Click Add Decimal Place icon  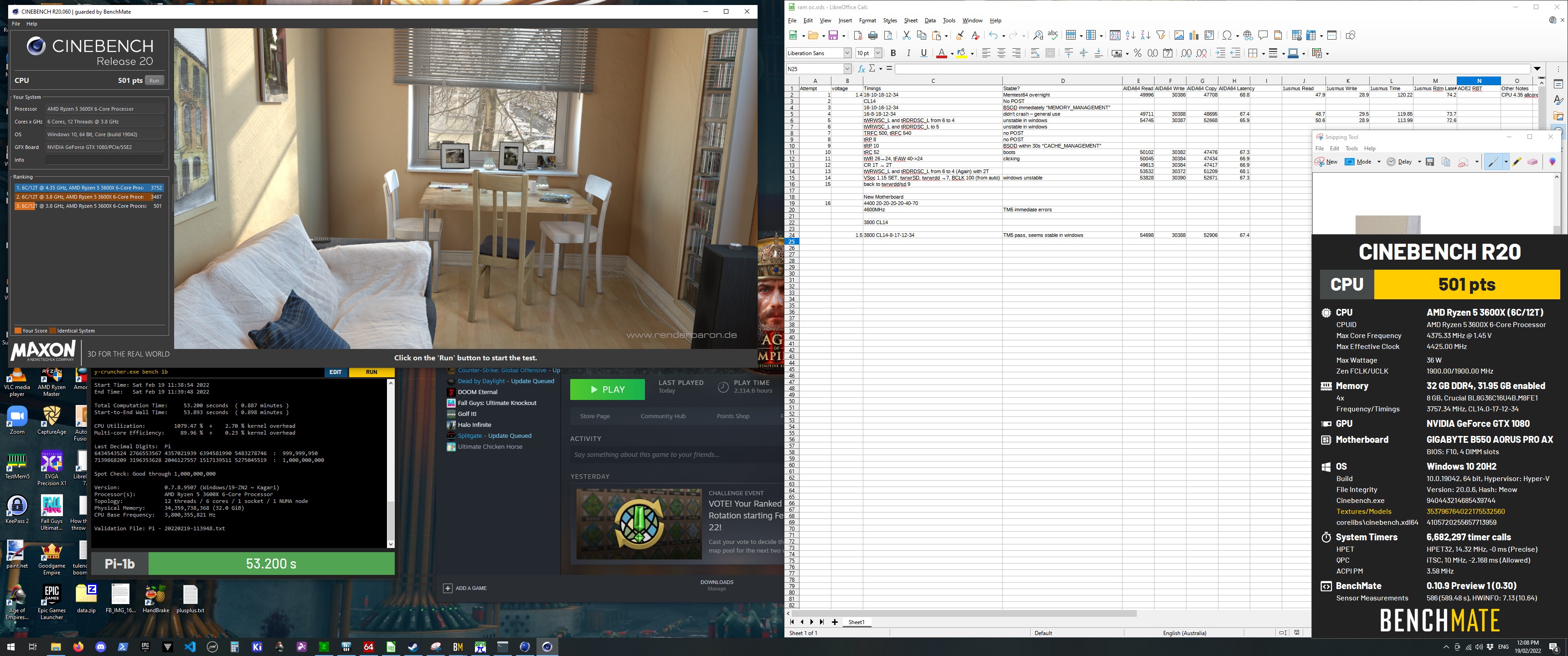pyautogui.click(x=1186, y=54)
